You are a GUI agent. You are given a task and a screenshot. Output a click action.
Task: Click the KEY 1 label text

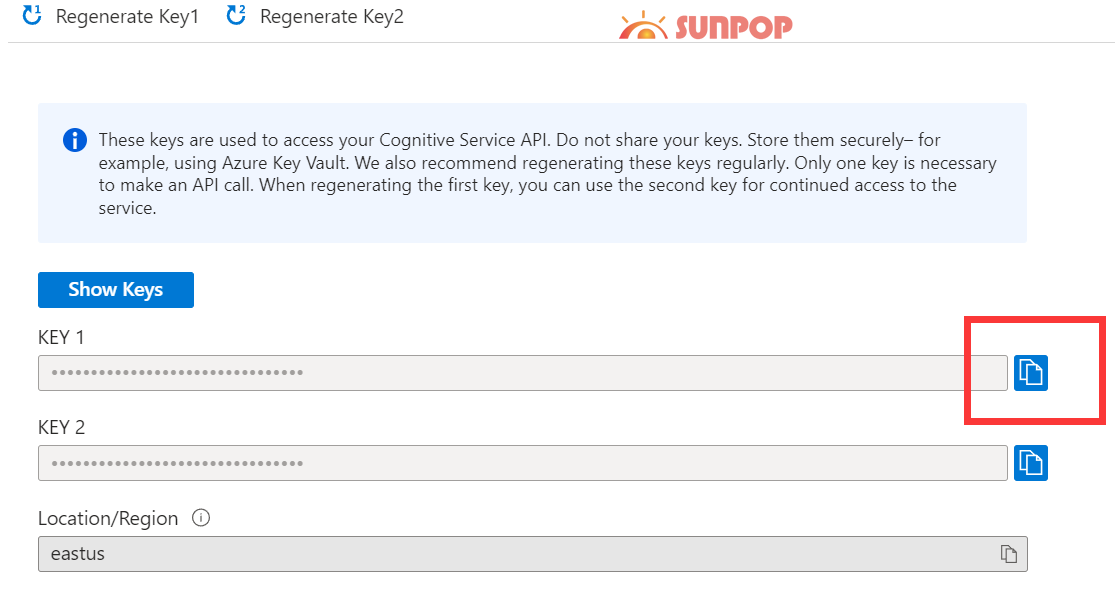click(62, 337)
